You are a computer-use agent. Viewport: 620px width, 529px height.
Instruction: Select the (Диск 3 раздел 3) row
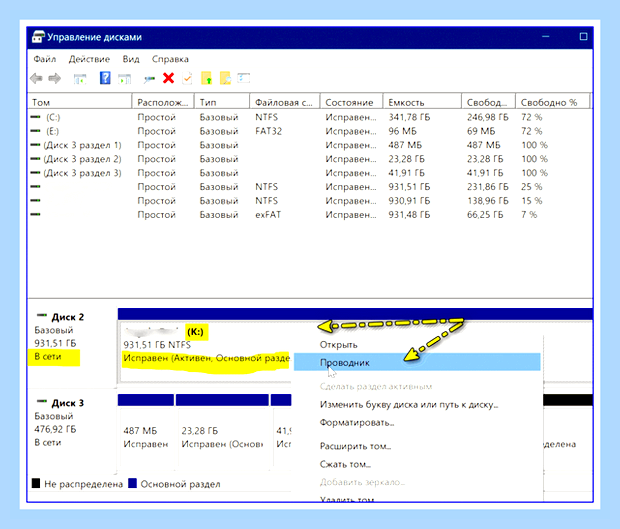point(310,173)
